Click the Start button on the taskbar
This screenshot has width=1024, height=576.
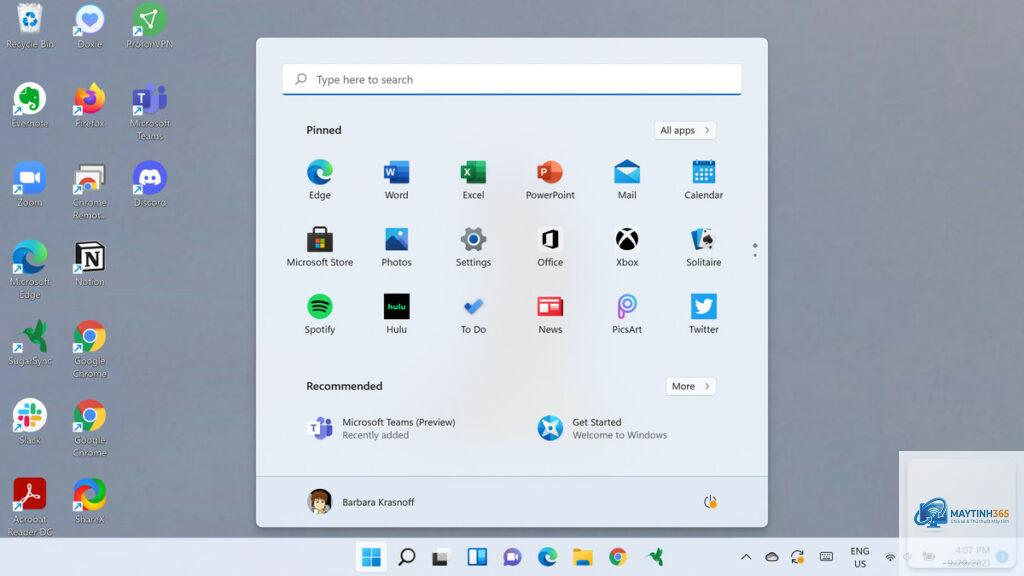point(371,557)
